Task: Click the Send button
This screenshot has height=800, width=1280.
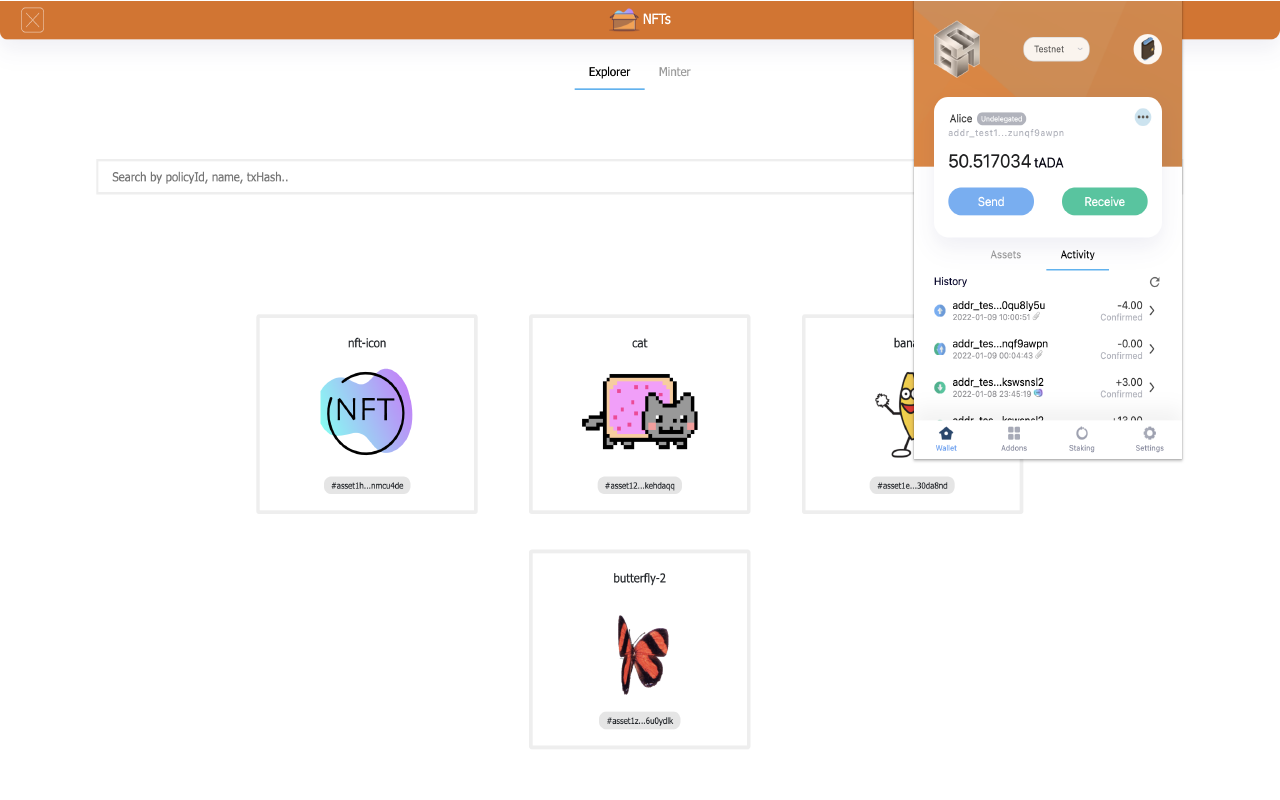Action: (991, 201)
